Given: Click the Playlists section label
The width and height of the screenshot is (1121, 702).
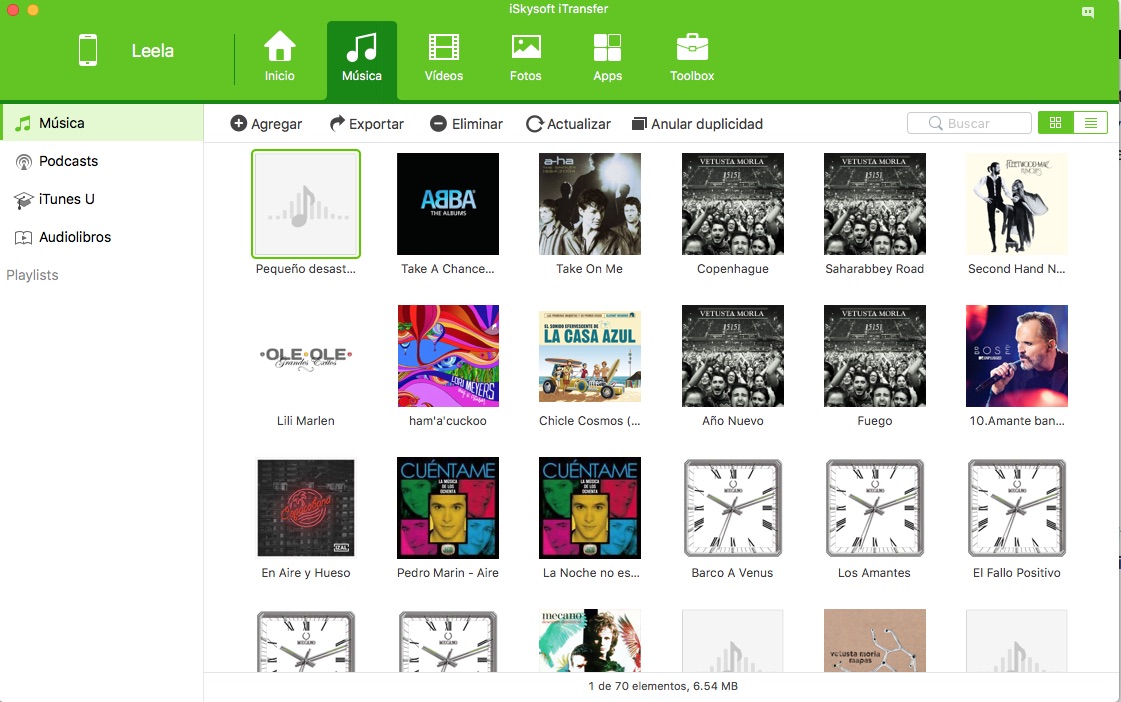Looking at the screenshot, I should click(x=32, y=275).
